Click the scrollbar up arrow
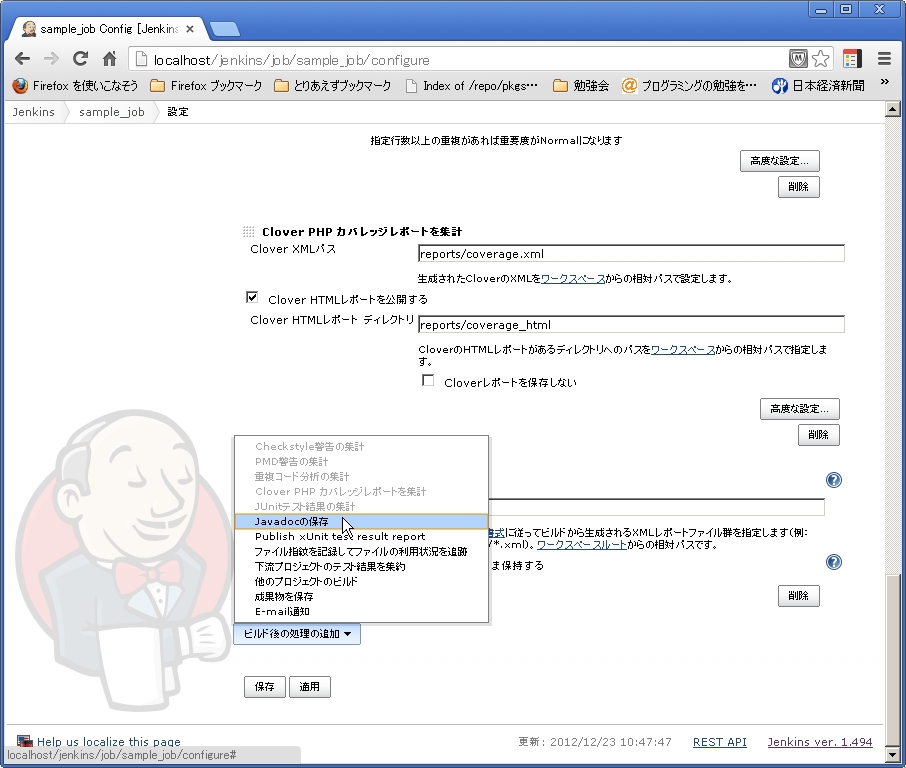Image resolution: width=906 pixels, height=768 pixels. (892, 109)
